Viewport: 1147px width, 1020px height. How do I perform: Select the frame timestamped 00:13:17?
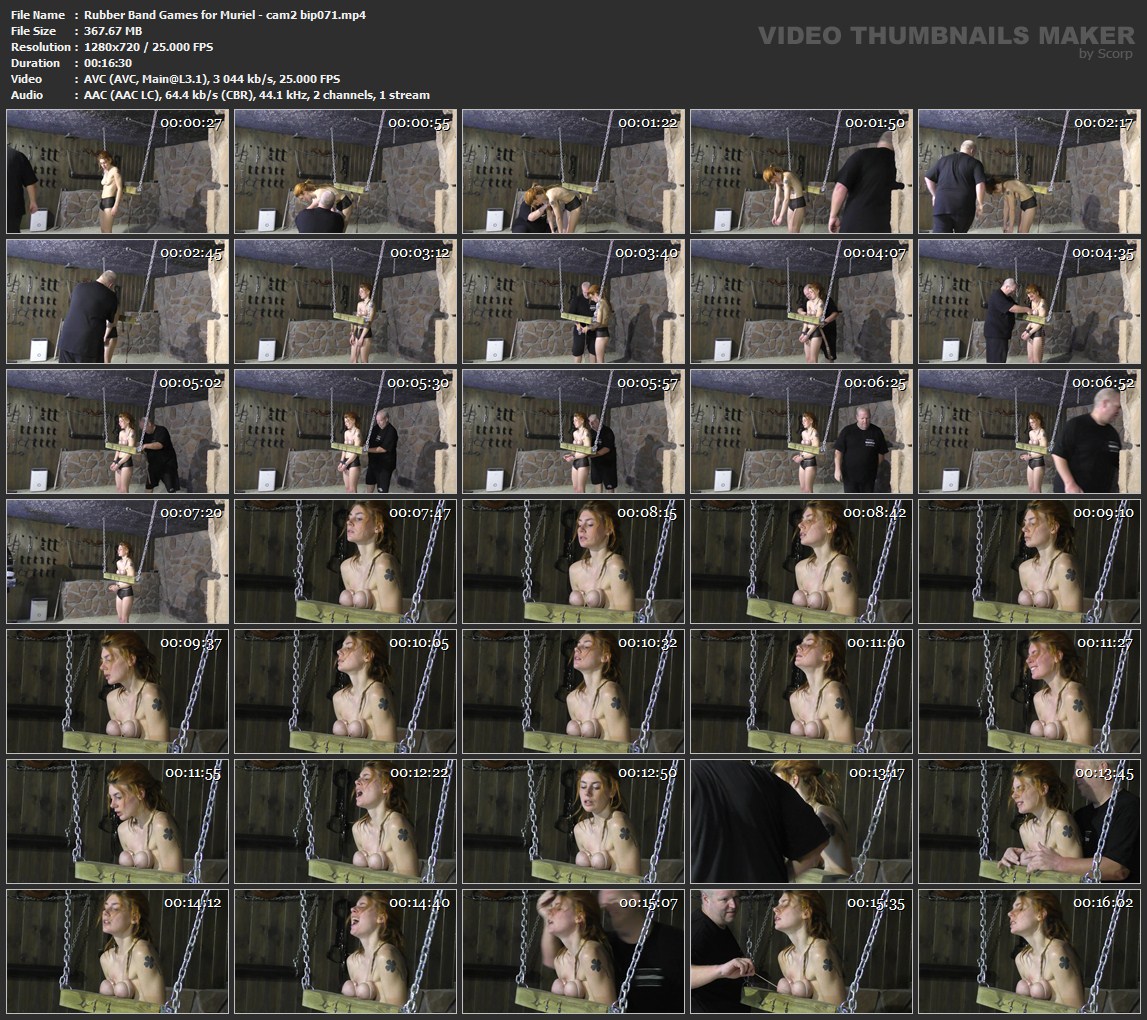tap(802, 821)
